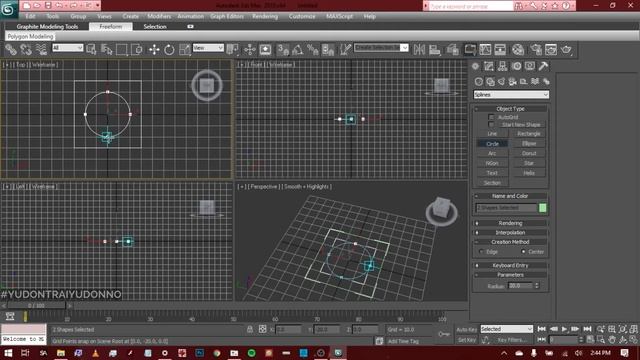Collapse the Creation Method rollout

click(x=510, y=242)
